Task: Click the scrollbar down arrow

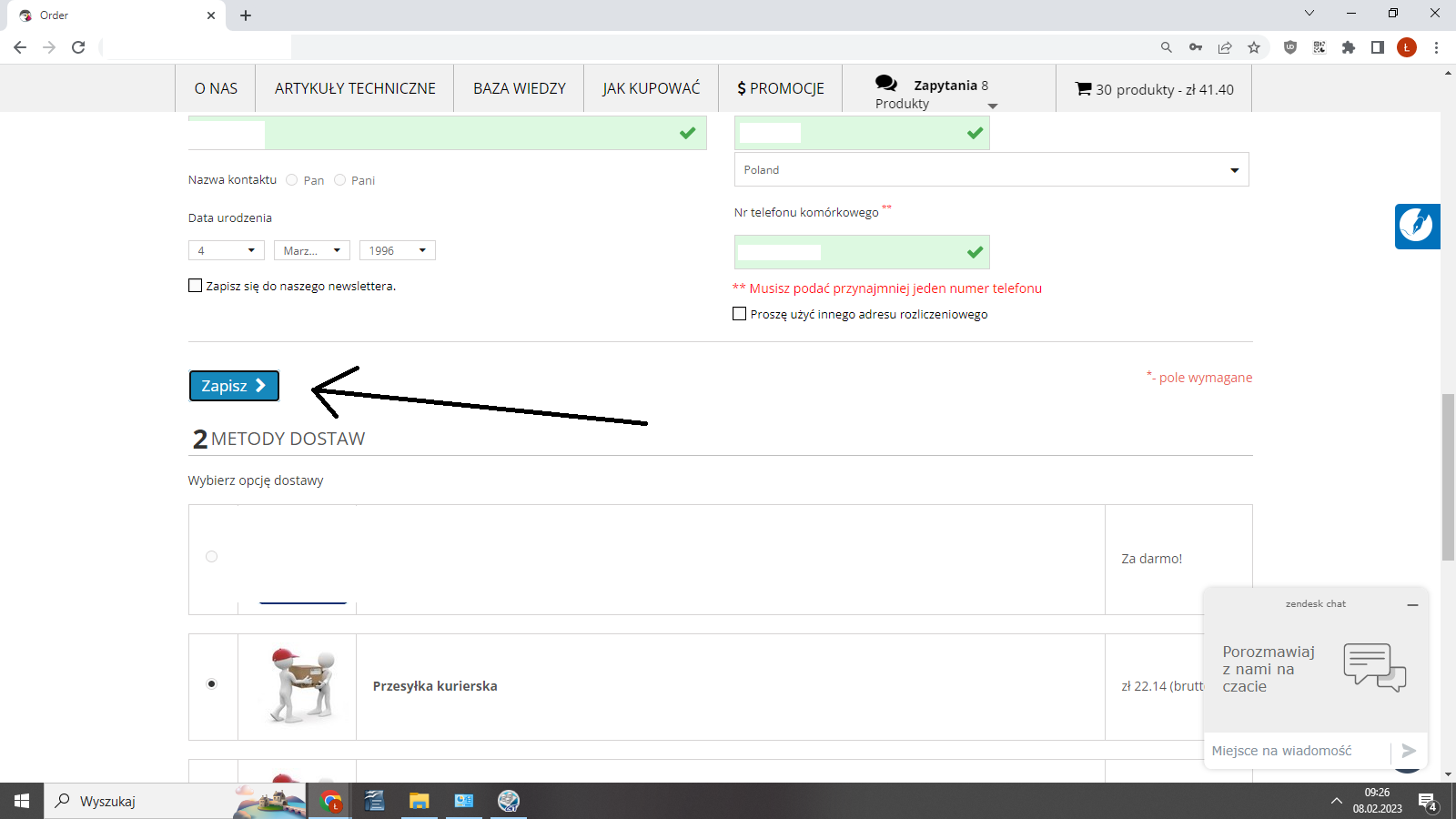Action: pos(1448,774)
